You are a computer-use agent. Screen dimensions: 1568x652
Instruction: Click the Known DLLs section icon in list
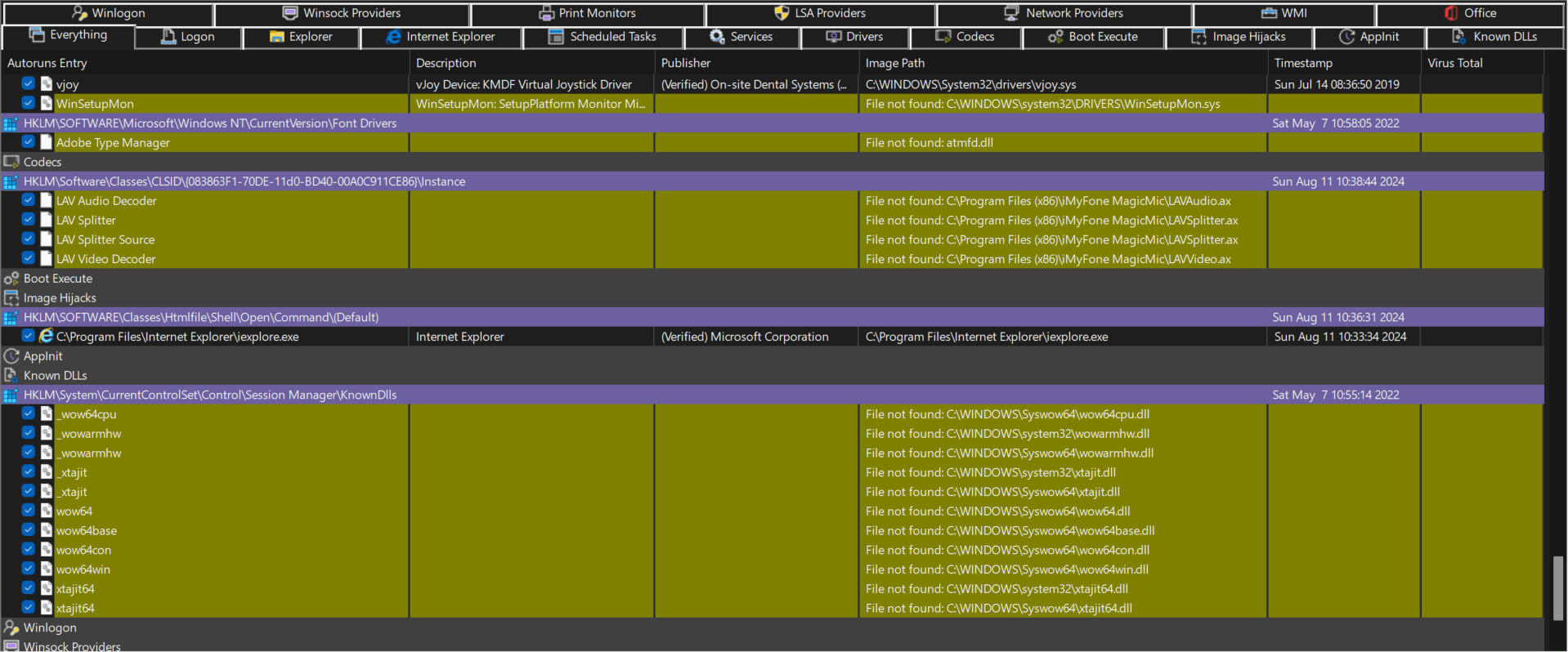coord(11,376)
